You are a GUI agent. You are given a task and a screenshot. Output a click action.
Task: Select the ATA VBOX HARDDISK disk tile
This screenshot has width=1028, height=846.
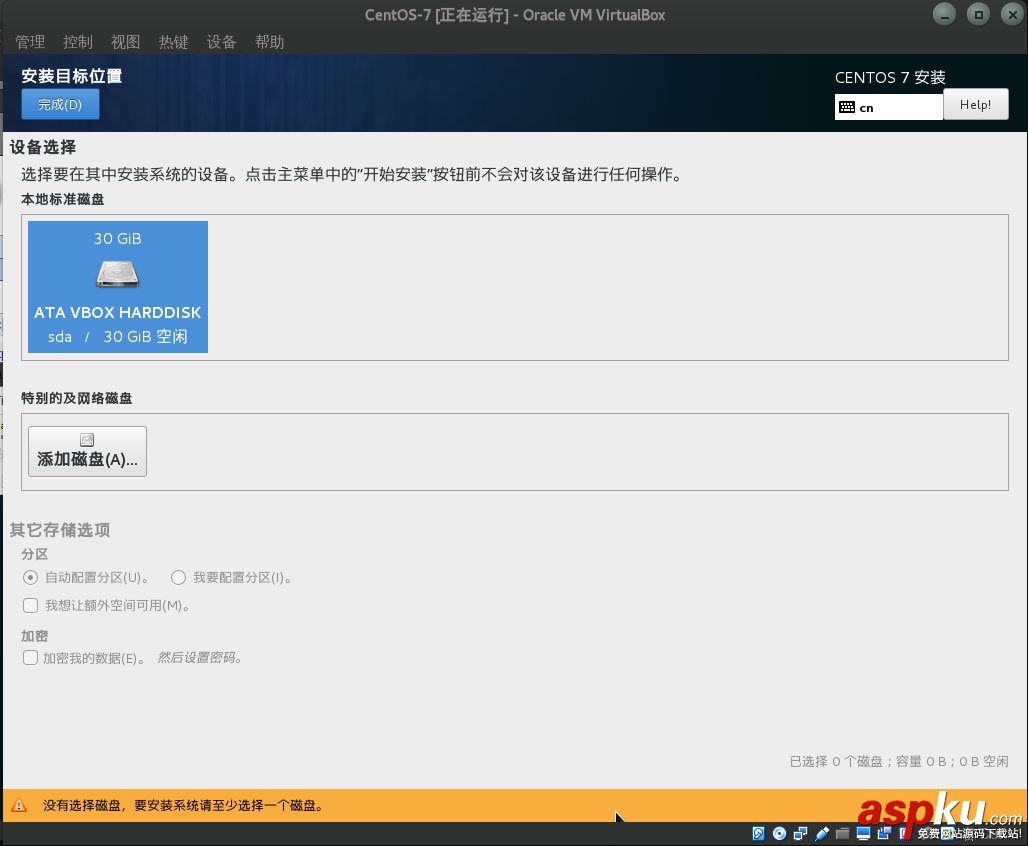pos(117,287)
